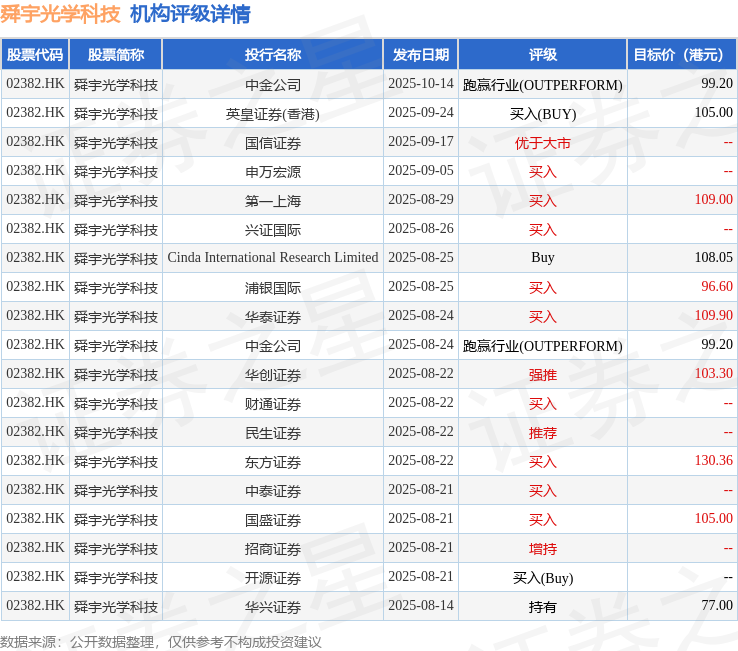Select the 民生证券 cell

click(273, 433)
